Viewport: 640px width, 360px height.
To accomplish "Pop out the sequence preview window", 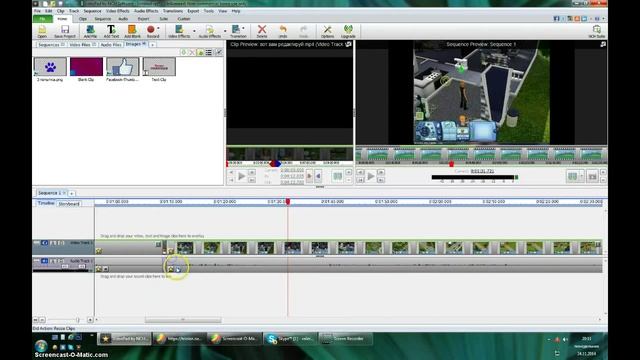I will tap(603, 44).
